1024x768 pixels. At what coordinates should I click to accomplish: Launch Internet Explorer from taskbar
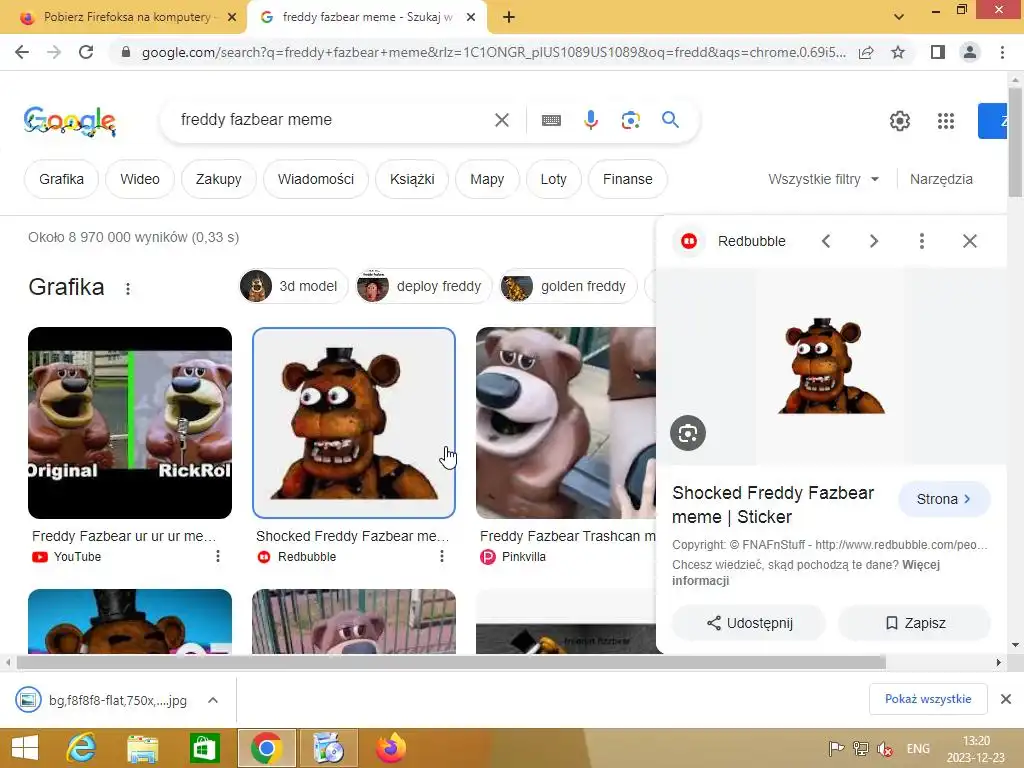[x=82, y=748]
